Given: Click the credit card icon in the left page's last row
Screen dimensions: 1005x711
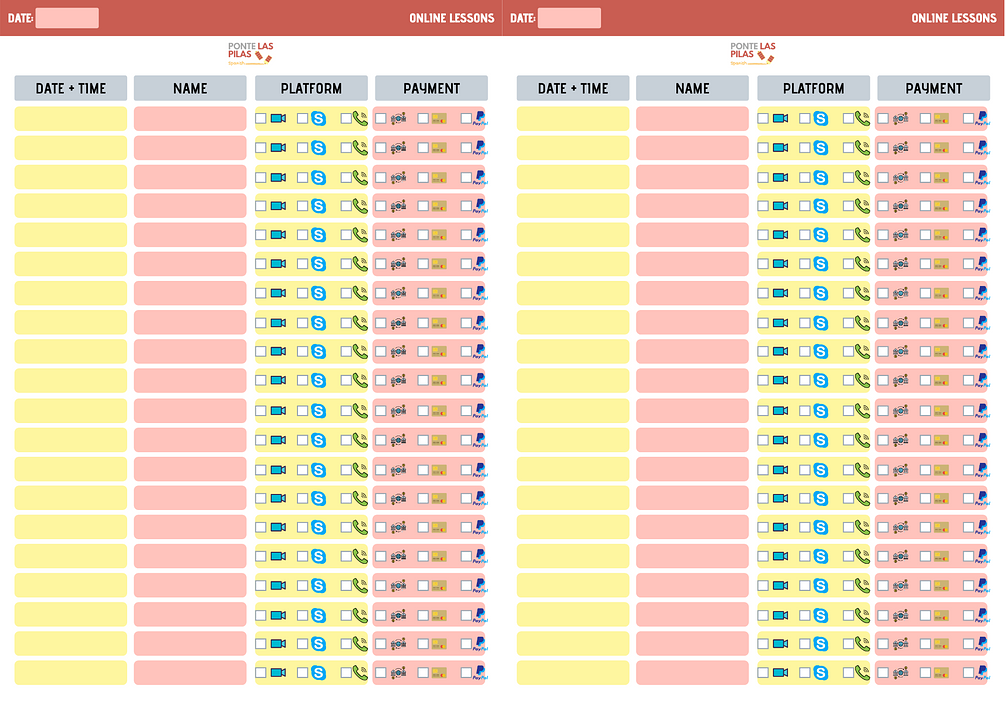Looking at the screenshot, I should tap(439, 673).
